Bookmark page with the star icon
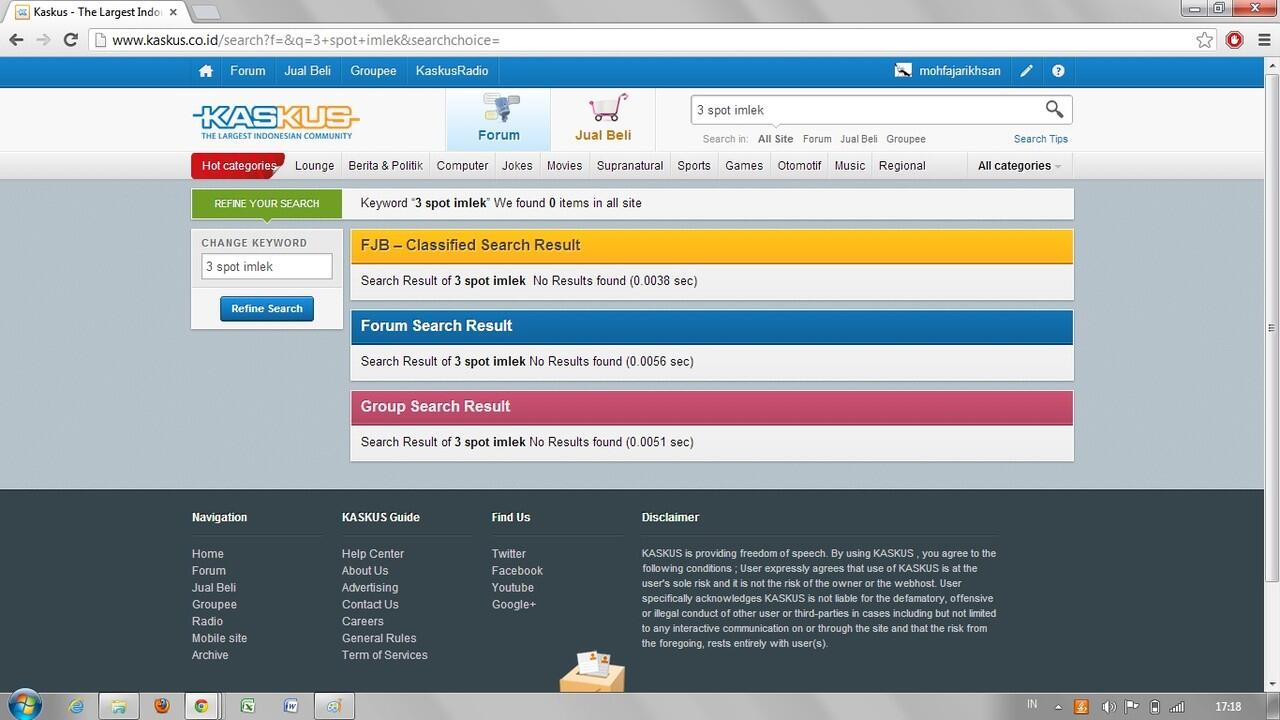This screenshot has width=1280, height=720. [x=1205, y=40]
